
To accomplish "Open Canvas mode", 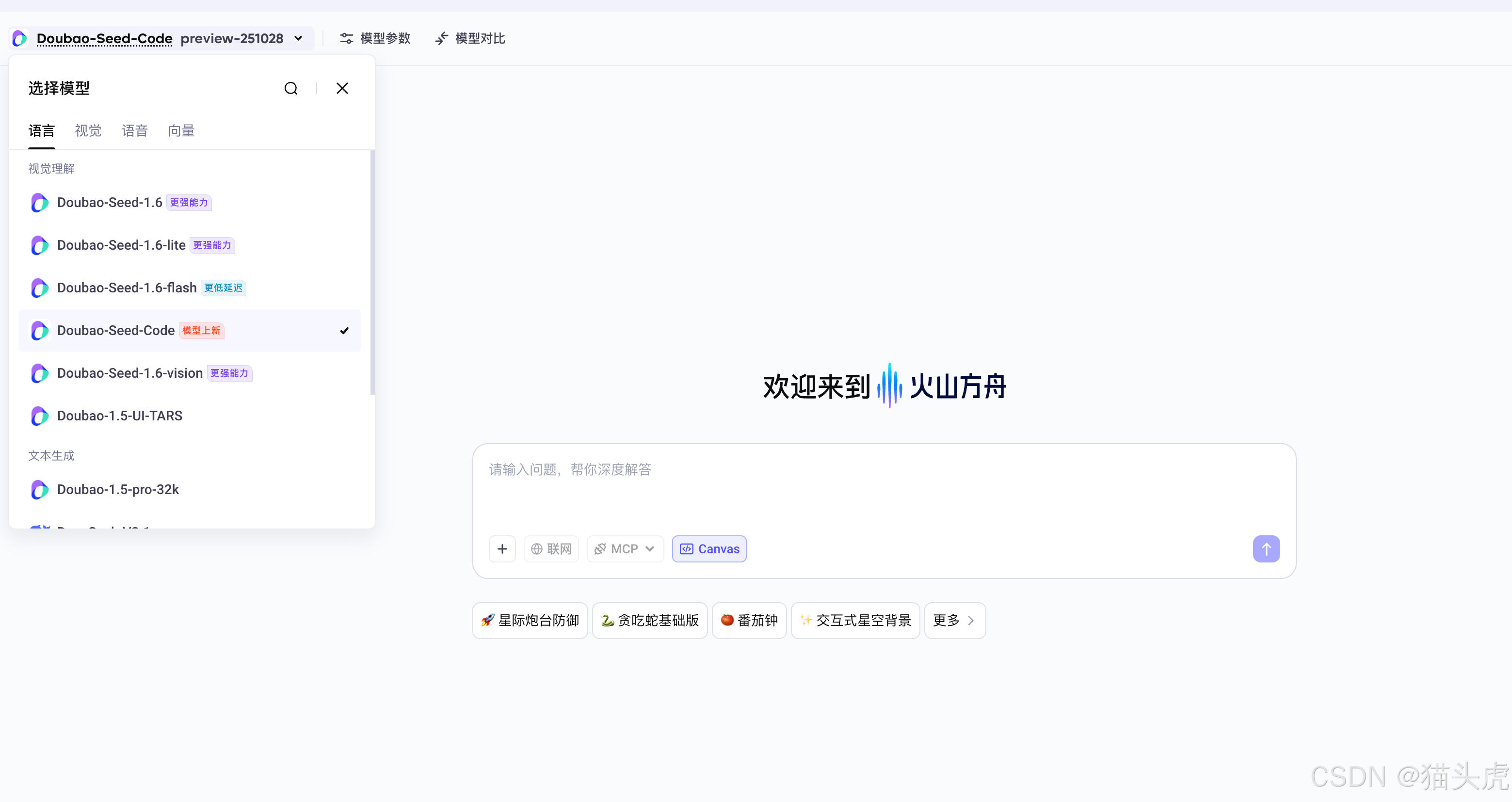I will coord(708,548).
